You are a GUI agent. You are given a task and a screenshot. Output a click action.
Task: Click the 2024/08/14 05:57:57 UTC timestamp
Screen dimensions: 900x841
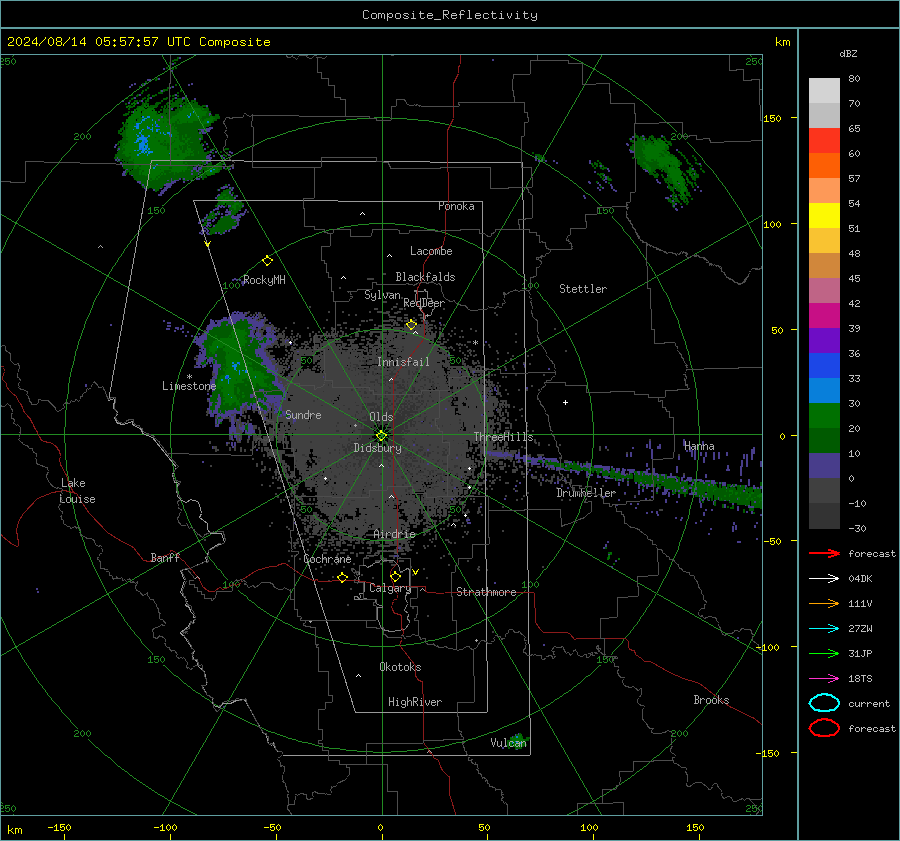(98, 42)
